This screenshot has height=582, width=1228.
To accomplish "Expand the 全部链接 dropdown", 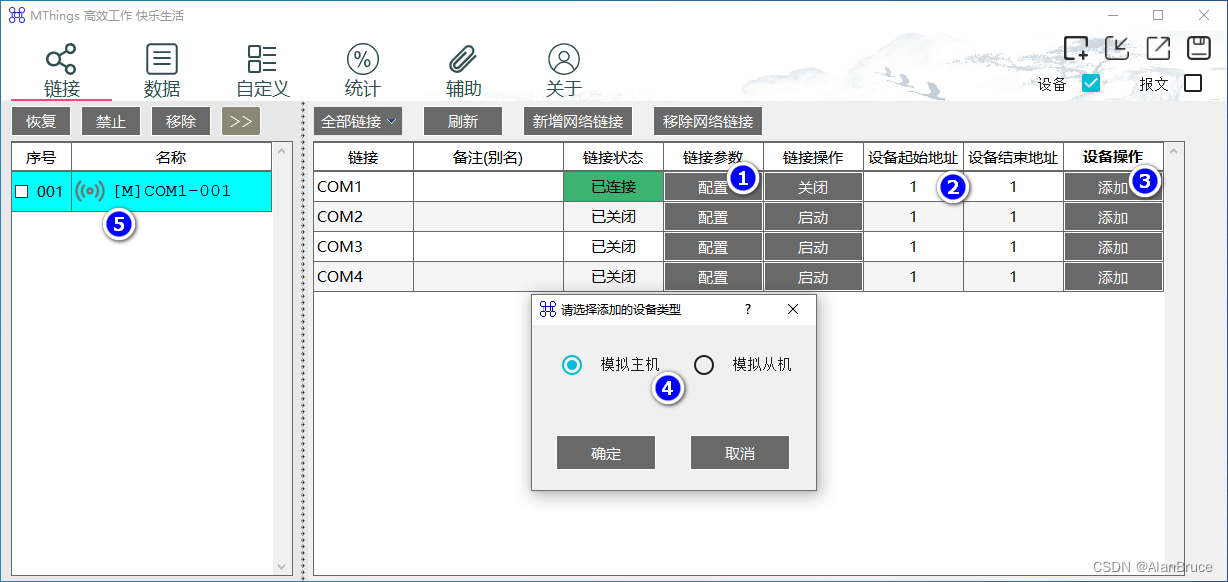I will (x=357, y=122).
